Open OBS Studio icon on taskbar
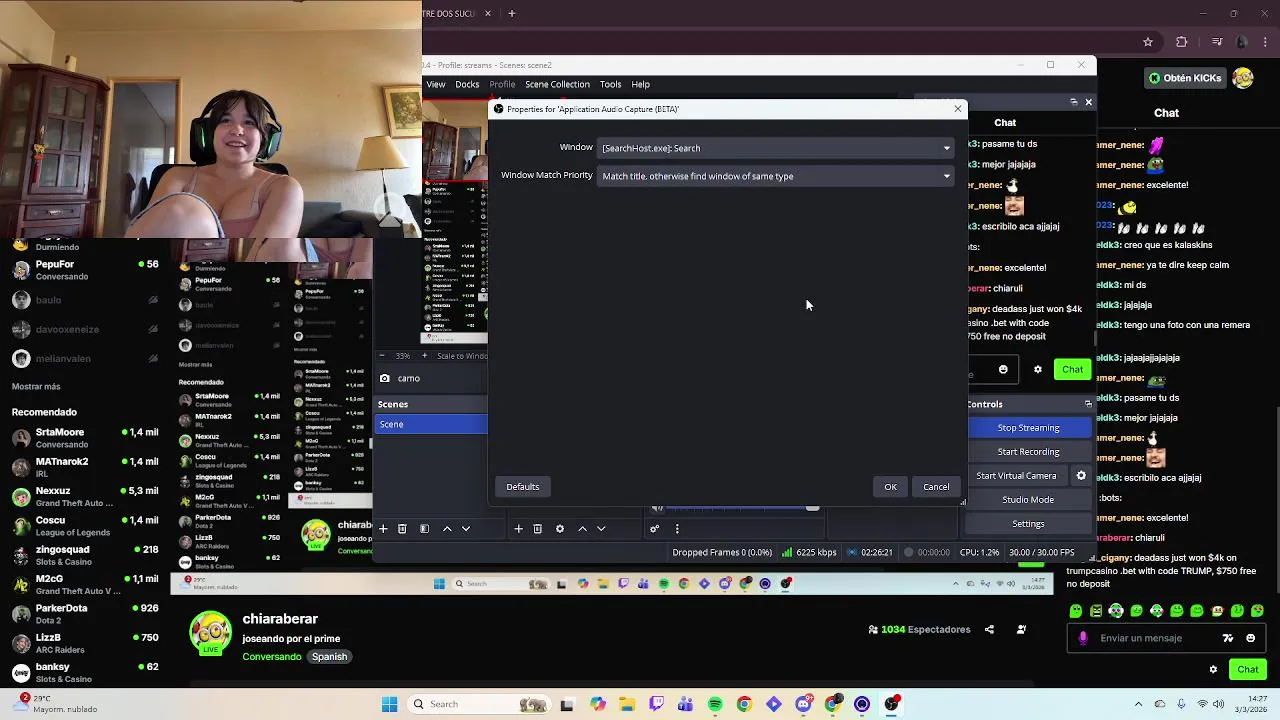Screen dimensions: 1280x720 tap(891, 704)
